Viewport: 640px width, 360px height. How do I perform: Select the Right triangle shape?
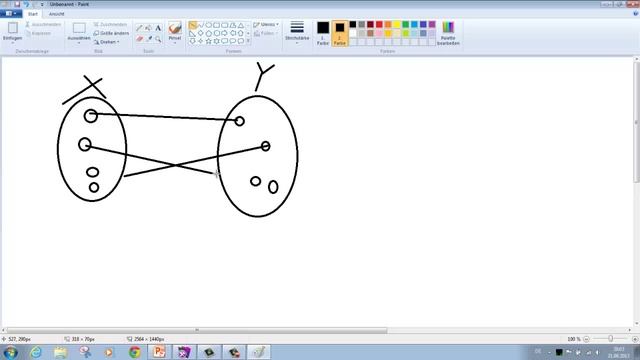[x=193, y=33]
